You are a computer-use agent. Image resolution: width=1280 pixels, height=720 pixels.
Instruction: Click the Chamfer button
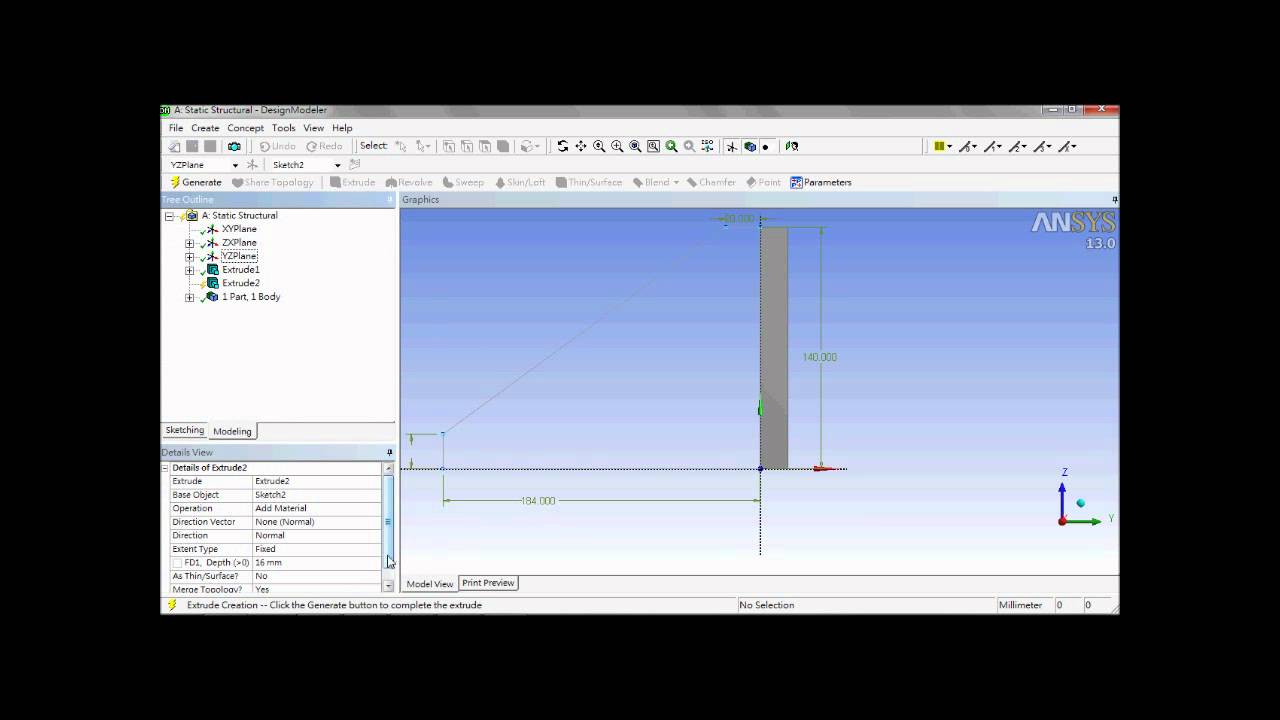711,182
